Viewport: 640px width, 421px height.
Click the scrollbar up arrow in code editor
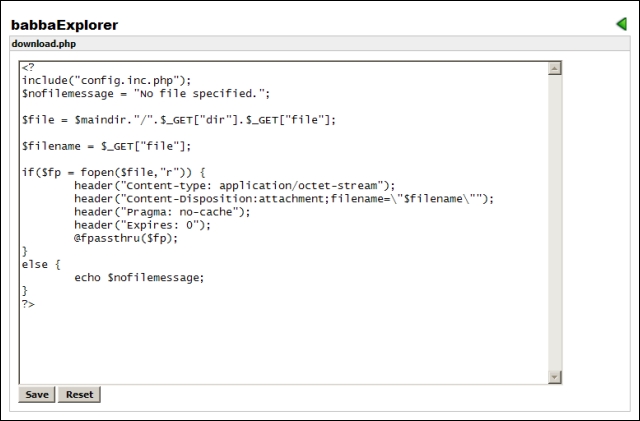tap(555, 68)
